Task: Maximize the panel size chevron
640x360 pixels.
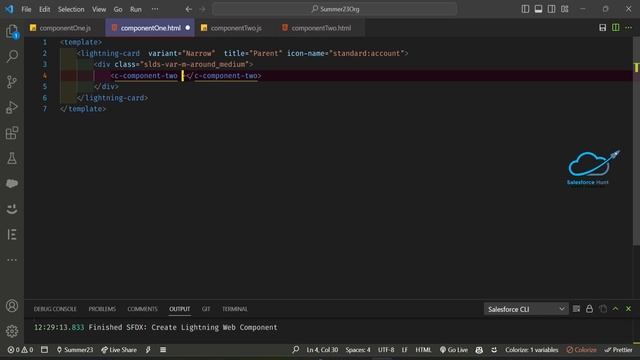Action: (616, 309)
